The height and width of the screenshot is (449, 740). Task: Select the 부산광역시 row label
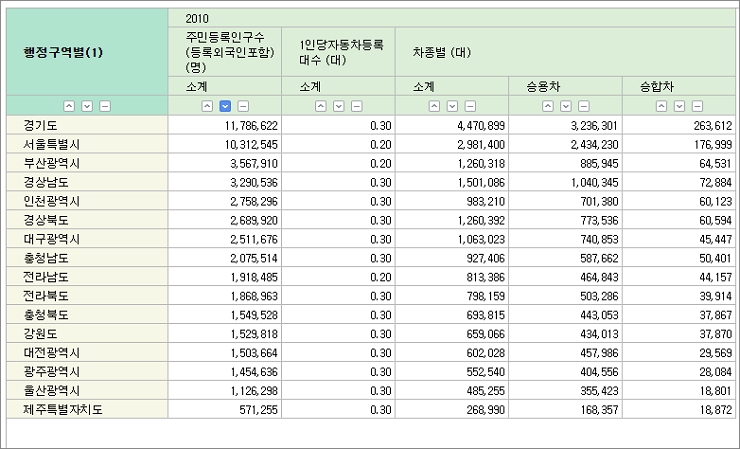click(x=52, y=163)
